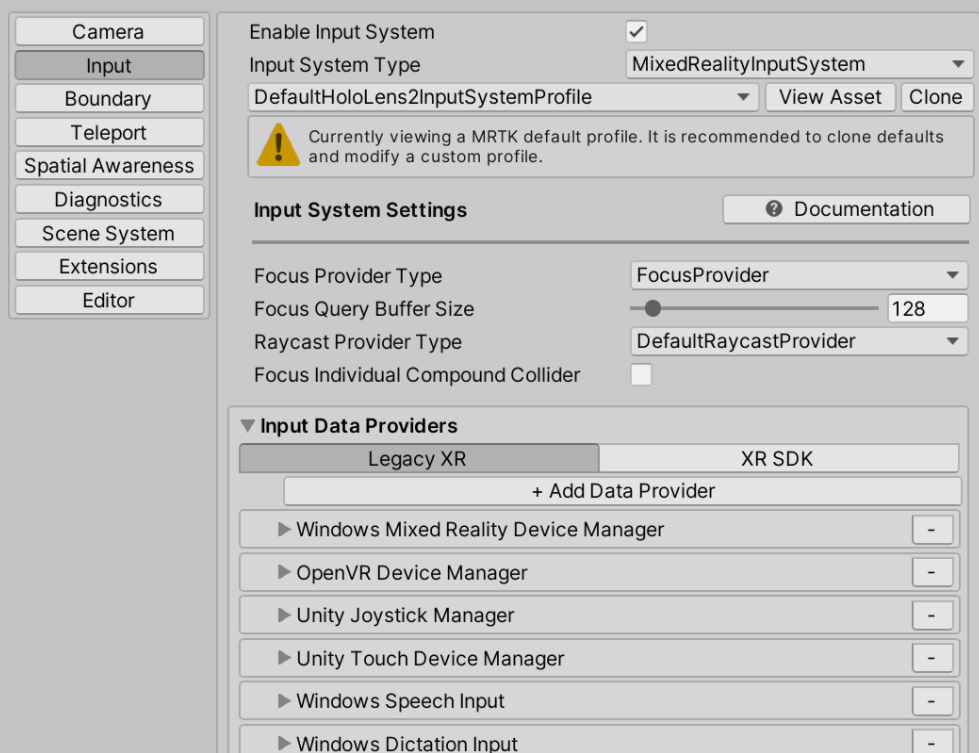Expand Windows Mixed Reality Device Manager entry

tap(284, 530)
